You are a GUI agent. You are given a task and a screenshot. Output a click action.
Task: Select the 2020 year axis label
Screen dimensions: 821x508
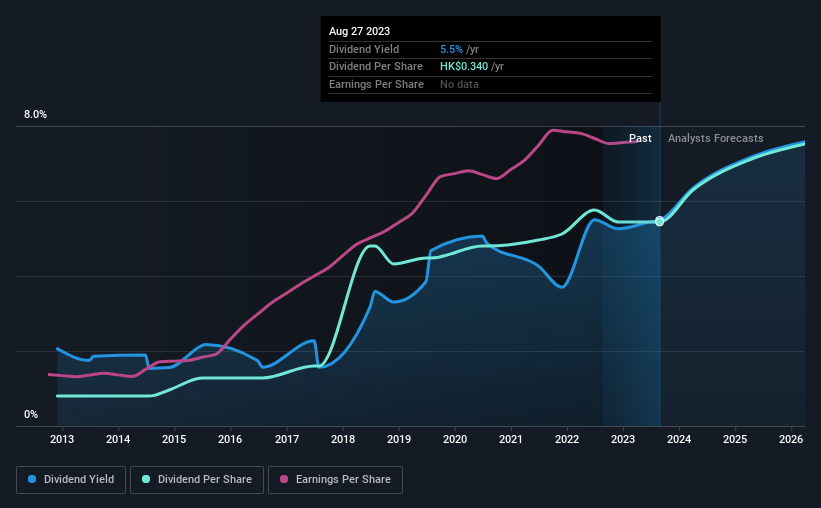(x=455, y=439)
